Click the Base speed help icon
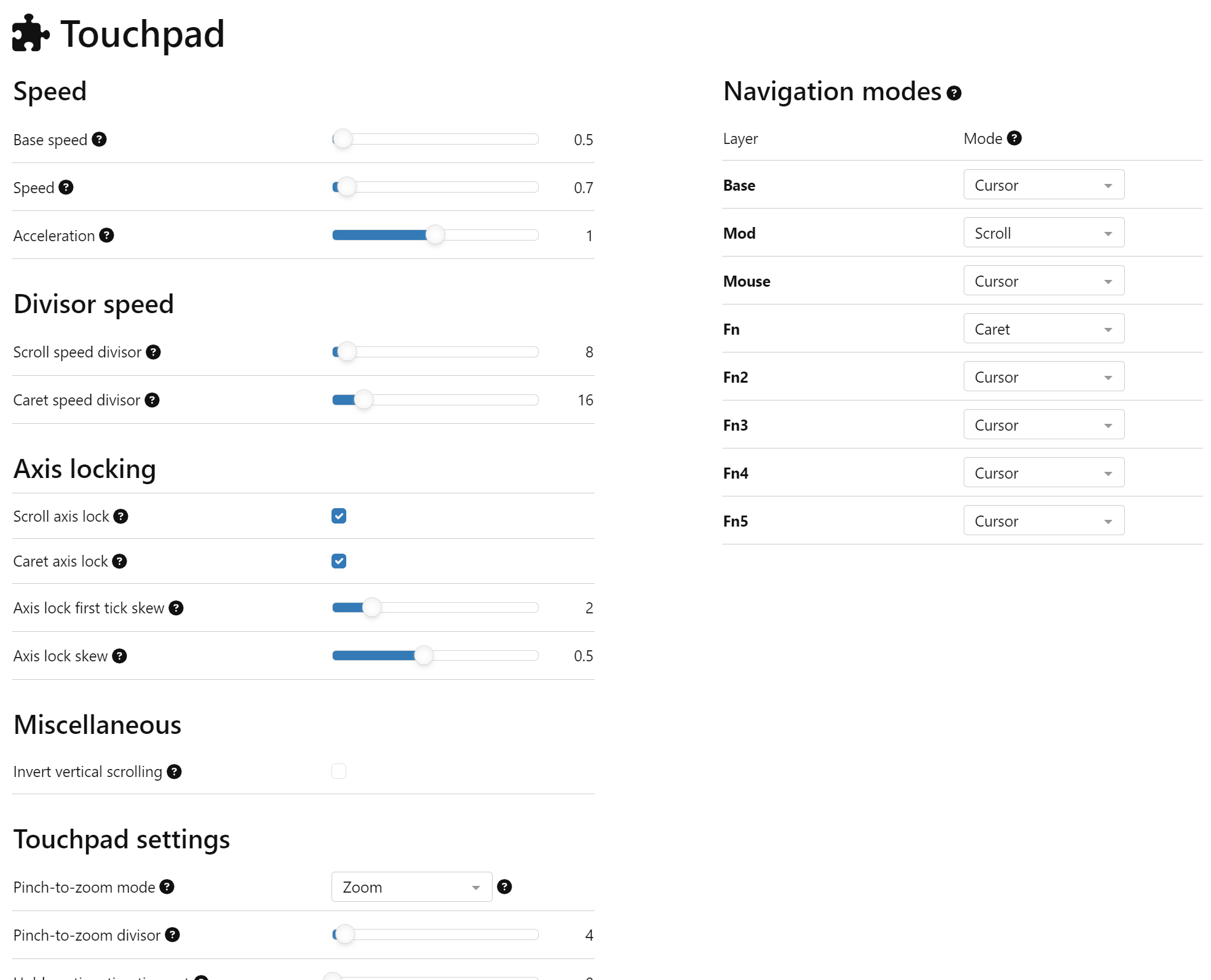The height and width of the screenshot is (980, 1211). click(x=99, y=140)
